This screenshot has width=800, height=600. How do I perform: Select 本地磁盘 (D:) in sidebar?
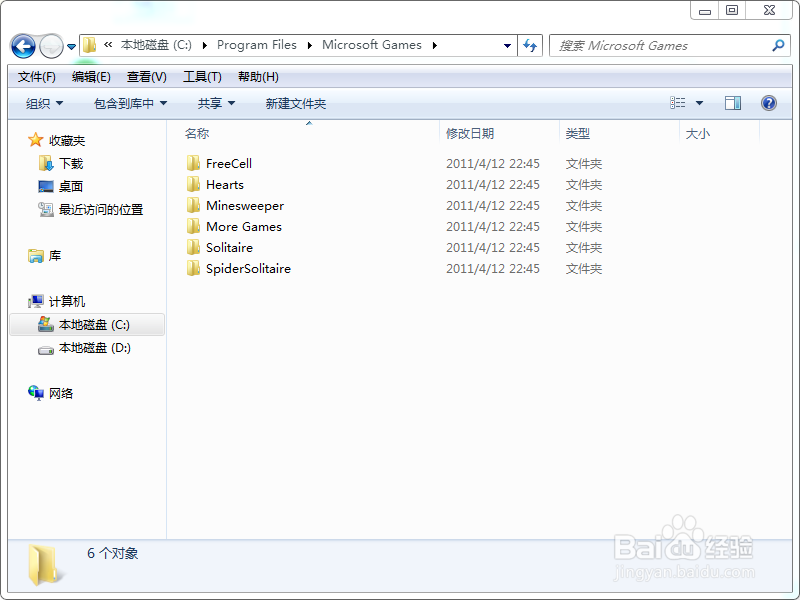87,348
